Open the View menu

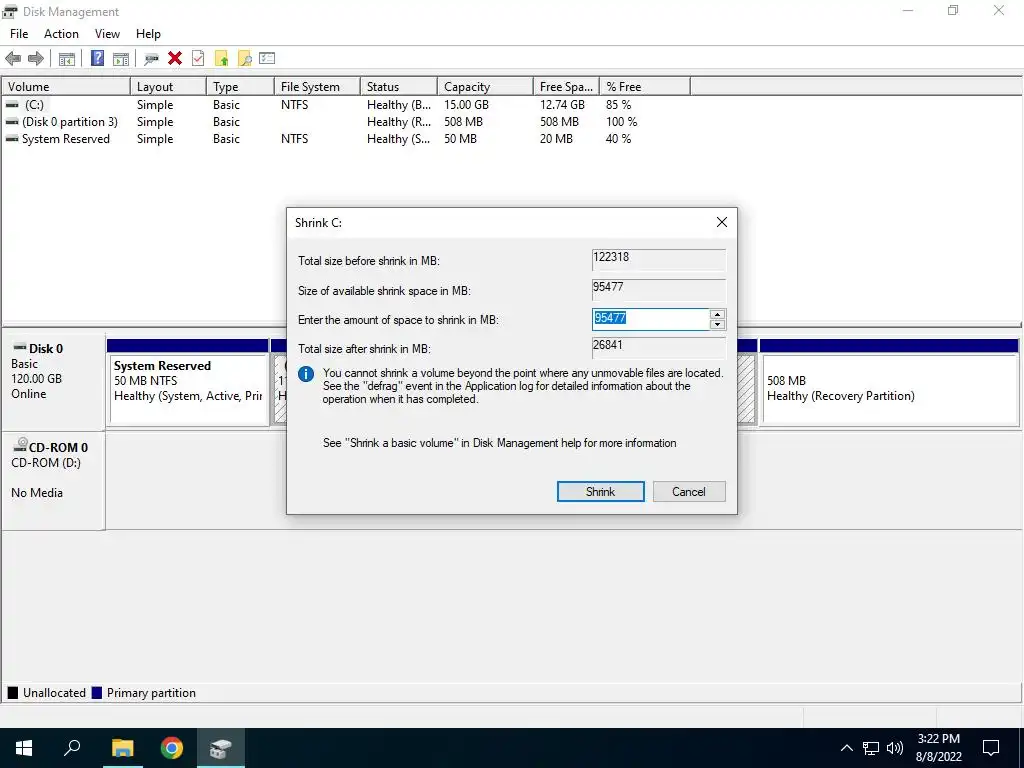pos(107,34)
